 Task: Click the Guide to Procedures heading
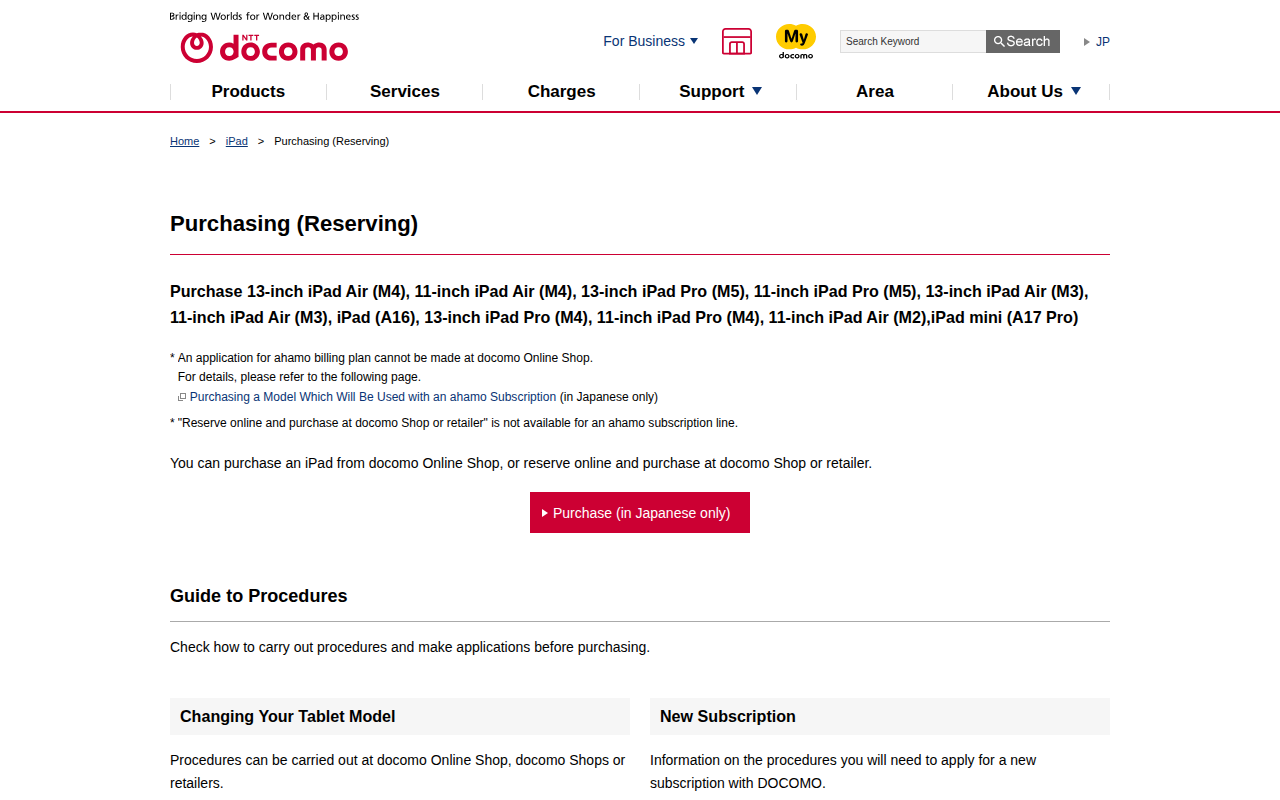point(259,596)
